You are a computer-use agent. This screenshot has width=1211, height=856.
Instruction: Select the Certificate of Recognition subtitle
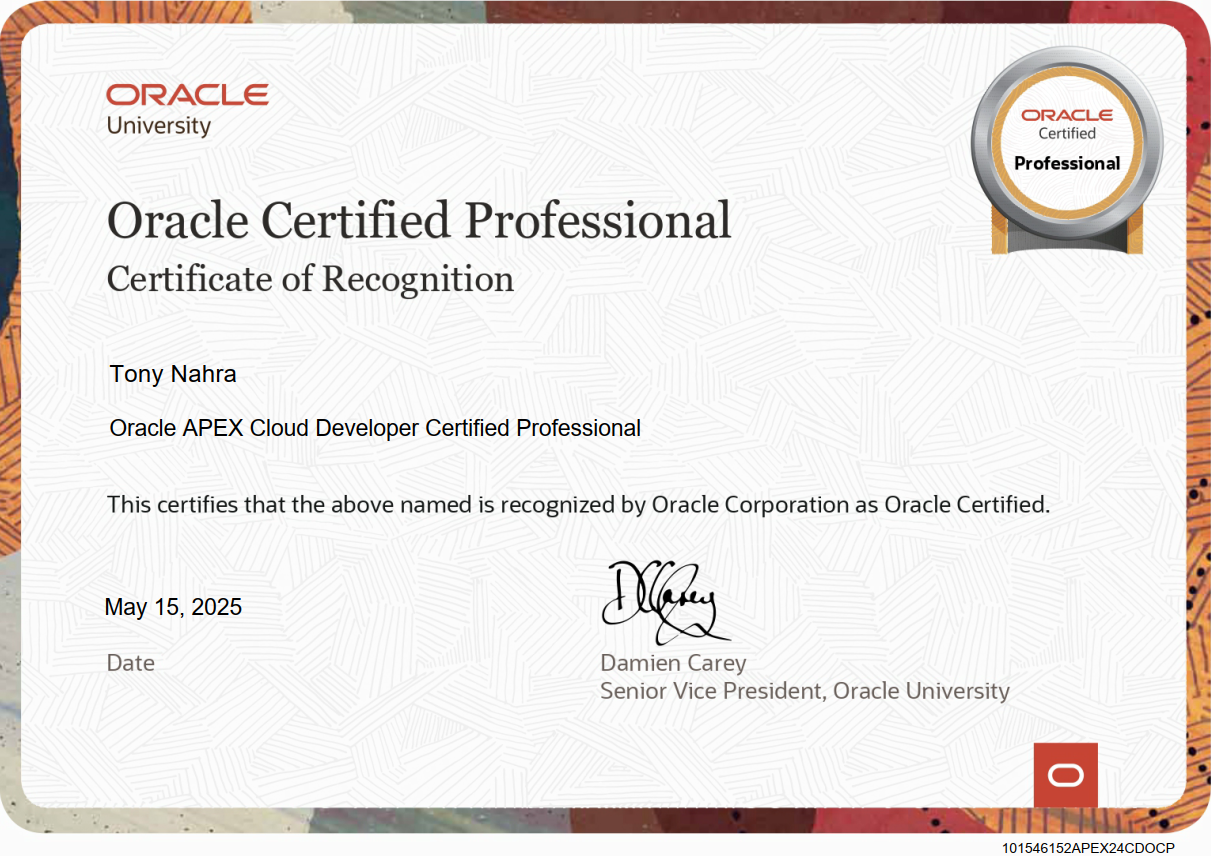pyautogui.click(x=310, y=279)
